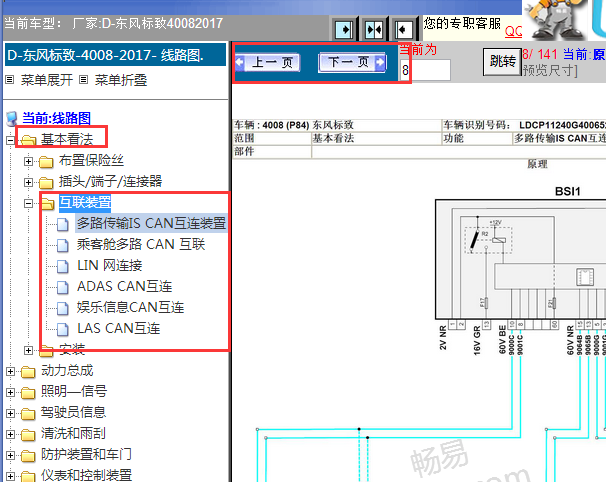Viewport: 606px width, 482px height.
Task: Click the D-东风标致-4008-2017- 线路图 header
Action: [115, 55]
